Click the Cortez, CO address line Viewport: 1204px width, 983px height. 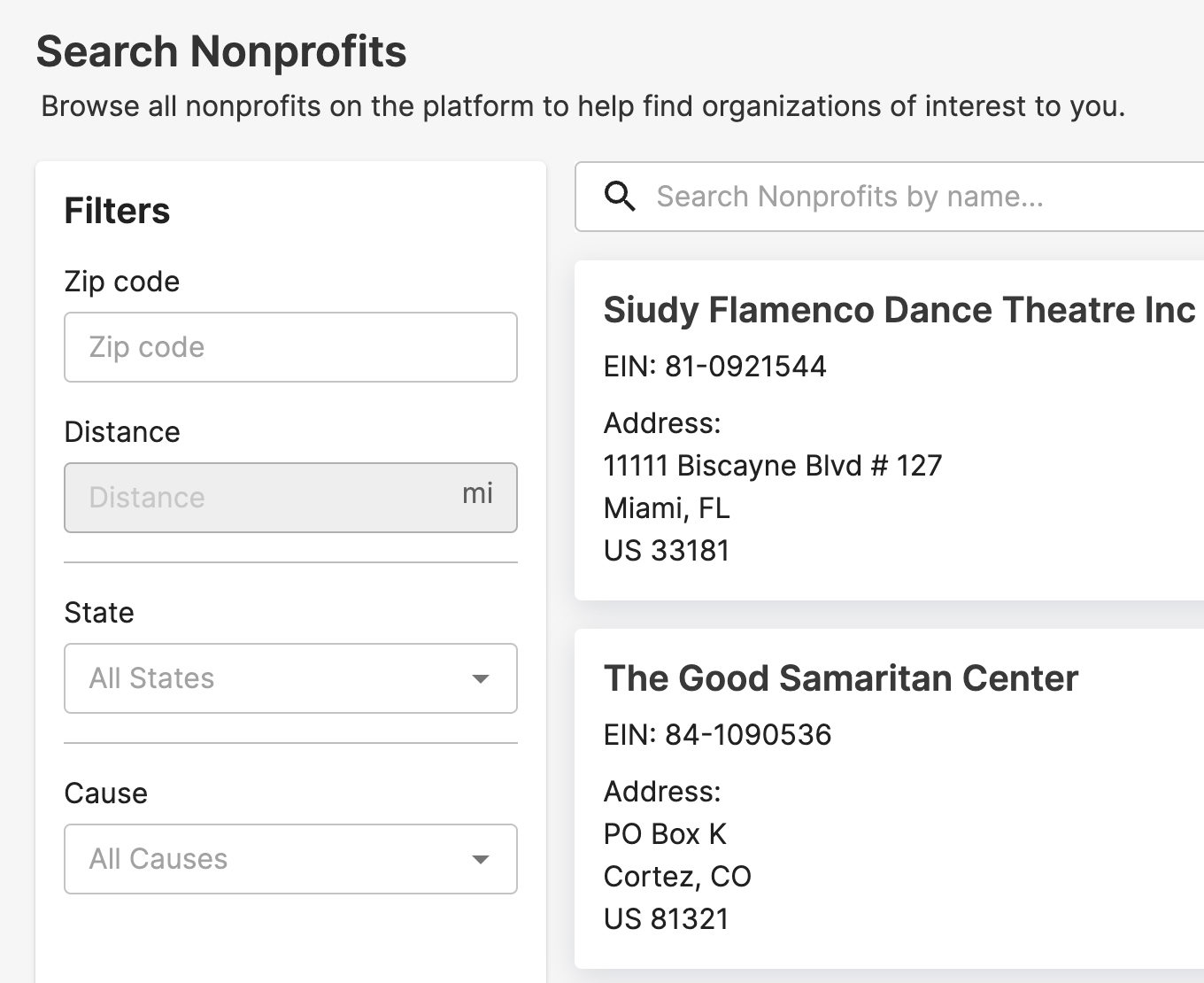click(676, 877)
